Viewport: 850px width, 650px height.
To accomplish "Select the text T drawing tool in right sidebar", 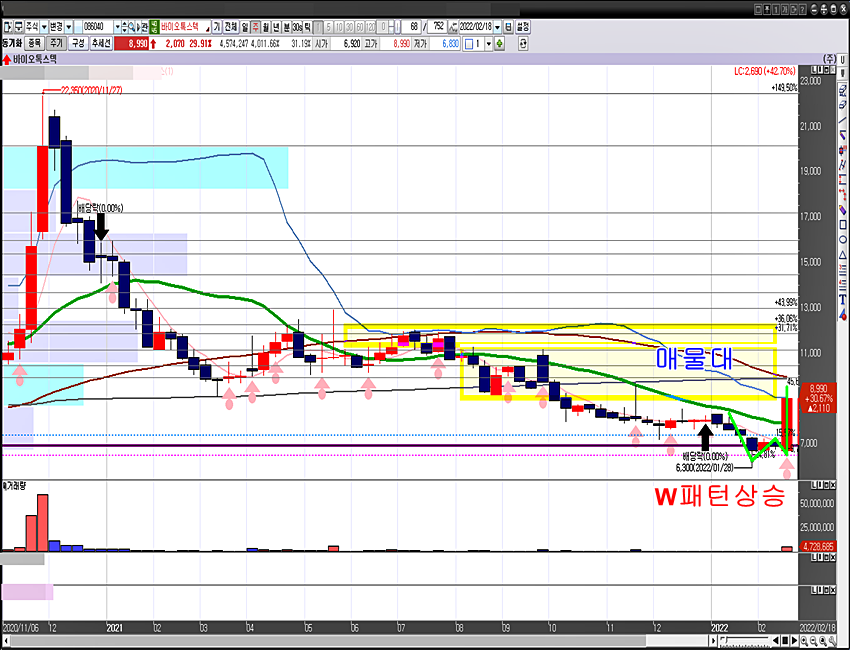I will pyautogui.click(x=843, y=299).
